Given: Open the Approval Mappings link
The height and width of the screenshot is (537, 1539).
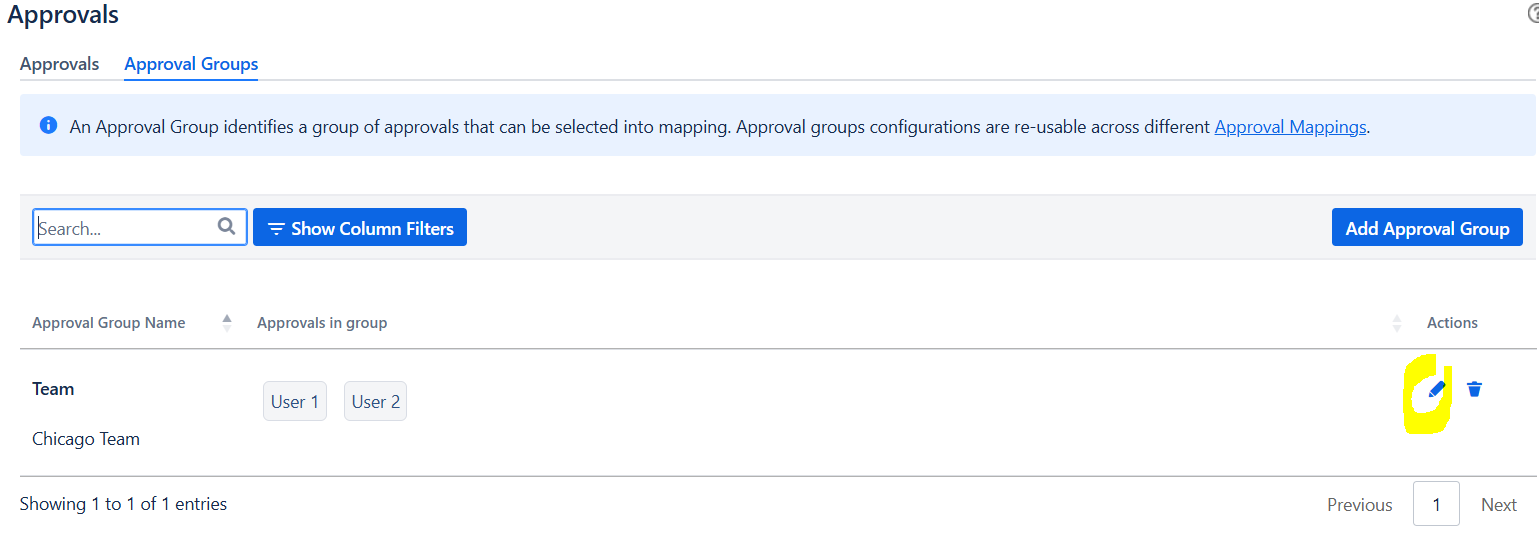Looking at the screenshot, I should 1290,127.
